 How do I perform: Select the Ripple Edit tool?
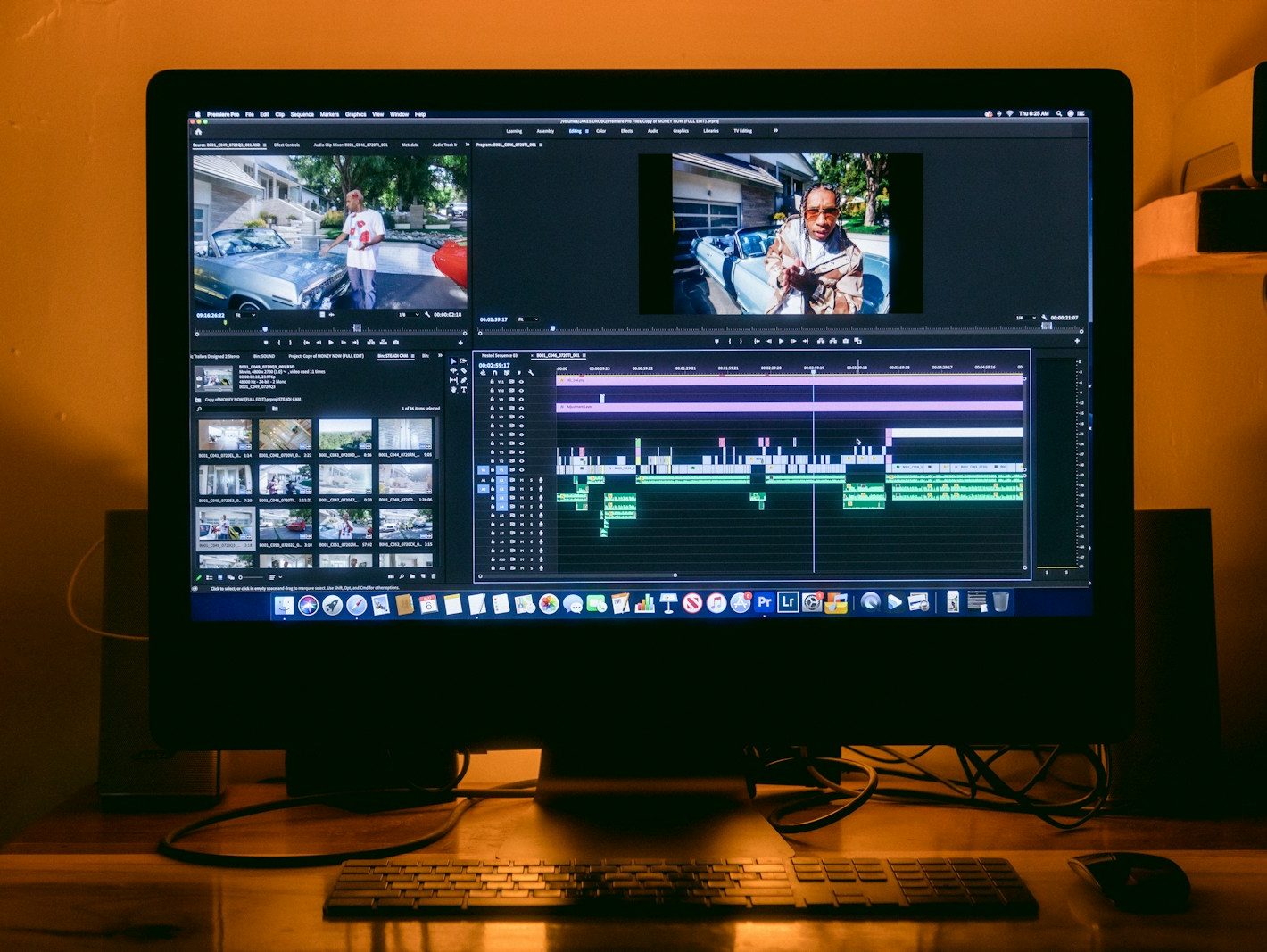pos(453,371)
